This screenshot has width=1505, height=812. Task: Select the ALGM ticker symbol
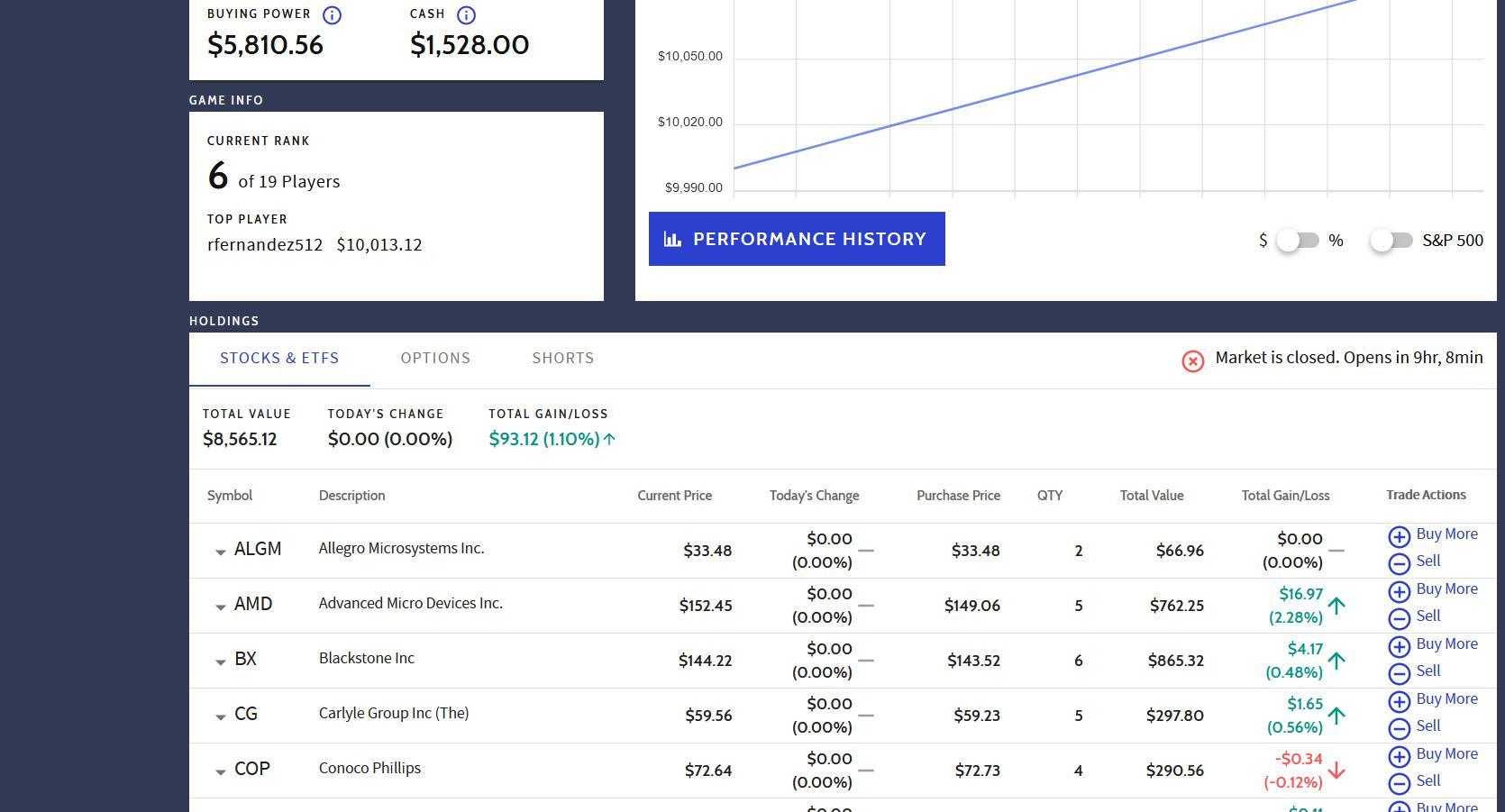(x=258, y=550)
